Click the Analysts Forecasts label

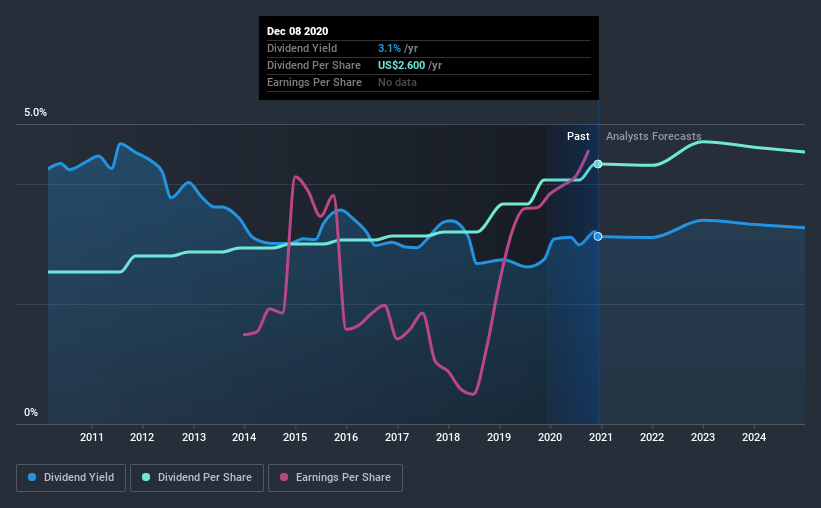653,136
